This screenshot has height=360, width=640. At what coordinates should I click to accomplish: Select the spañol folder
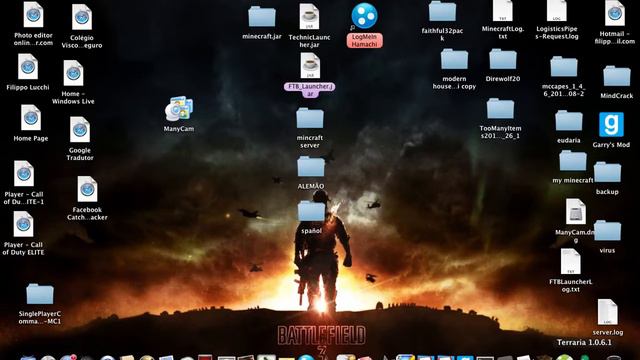tap(311, 211)
